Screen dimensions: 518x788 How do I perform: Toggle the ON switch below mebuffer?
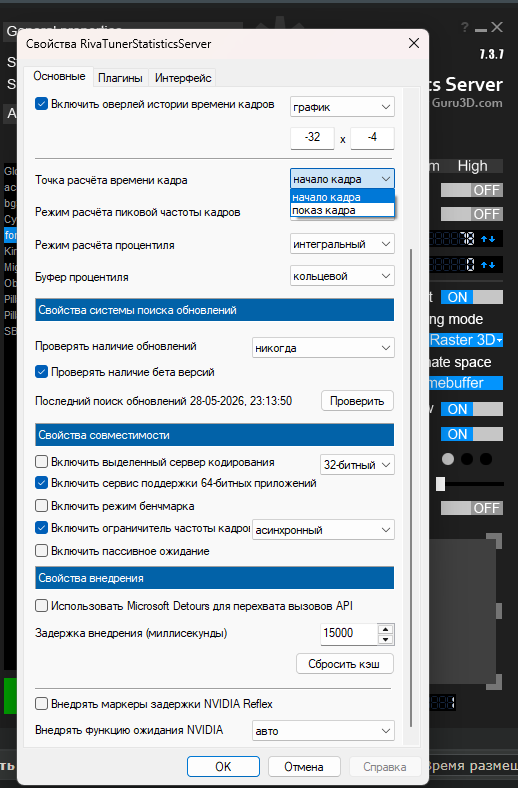(x=472, y=409)
